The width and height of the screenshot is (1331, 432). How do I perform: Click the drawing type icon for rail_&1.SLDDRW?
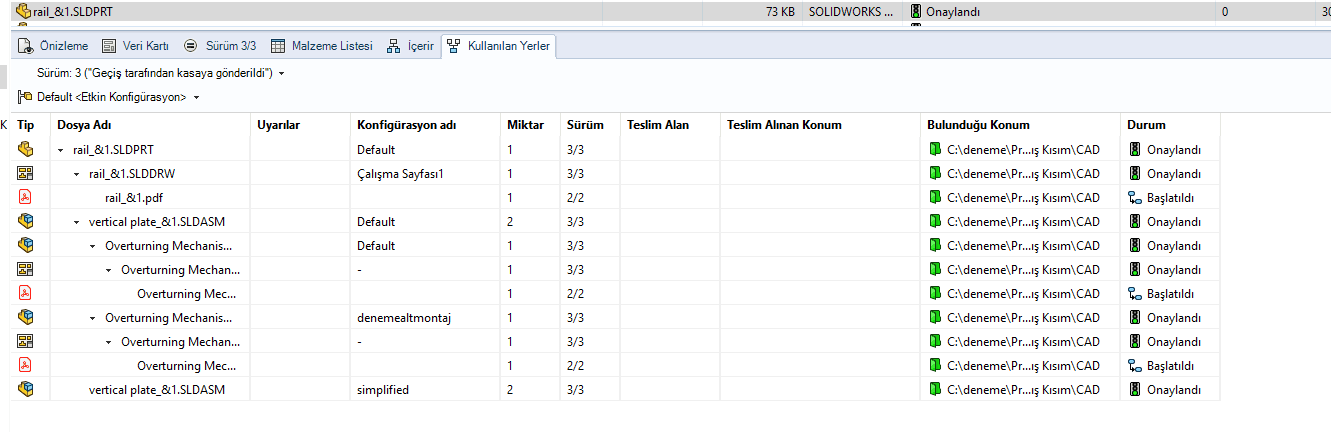(x=26, y=173)
